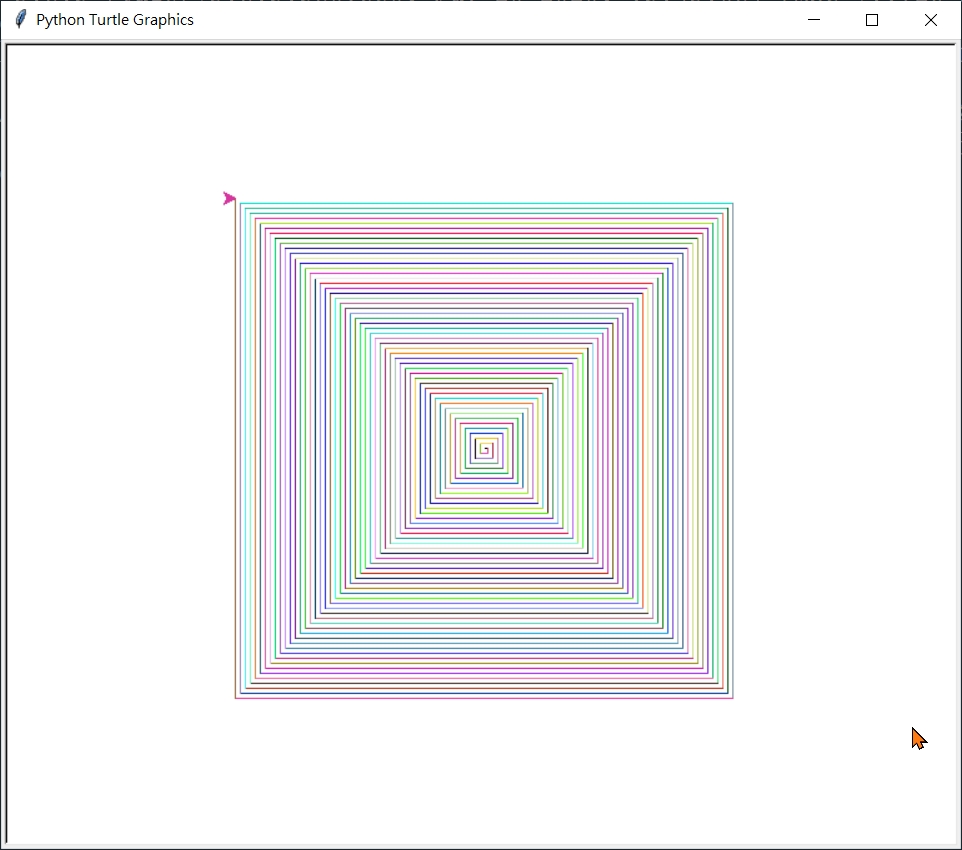Click the outermost gray right edge line
The height and width of the screenshot is (850, 962).
point(733,450)
